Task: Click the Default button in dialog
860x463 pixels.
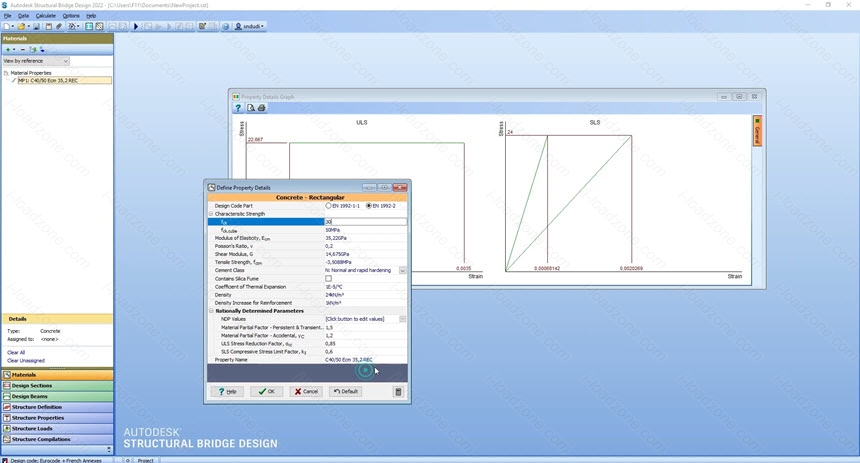Action: point(346,392)
